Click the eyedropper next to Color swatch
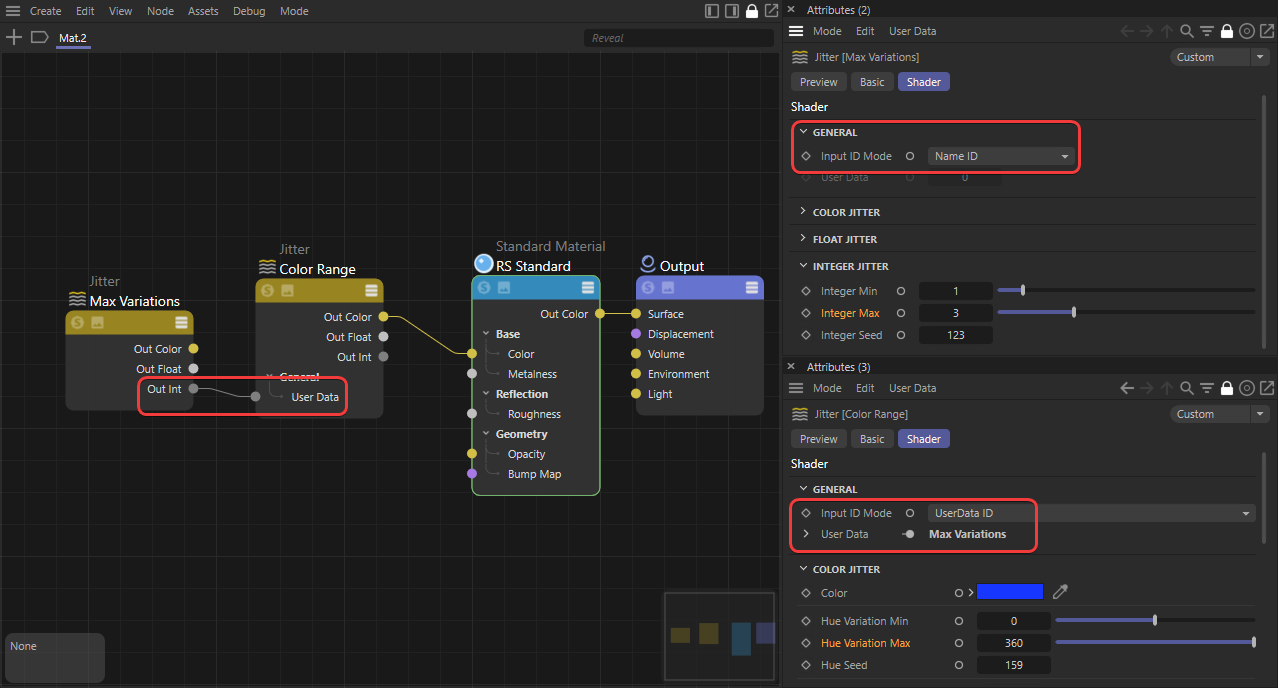1278x688 pixels. coord(1060,592)
